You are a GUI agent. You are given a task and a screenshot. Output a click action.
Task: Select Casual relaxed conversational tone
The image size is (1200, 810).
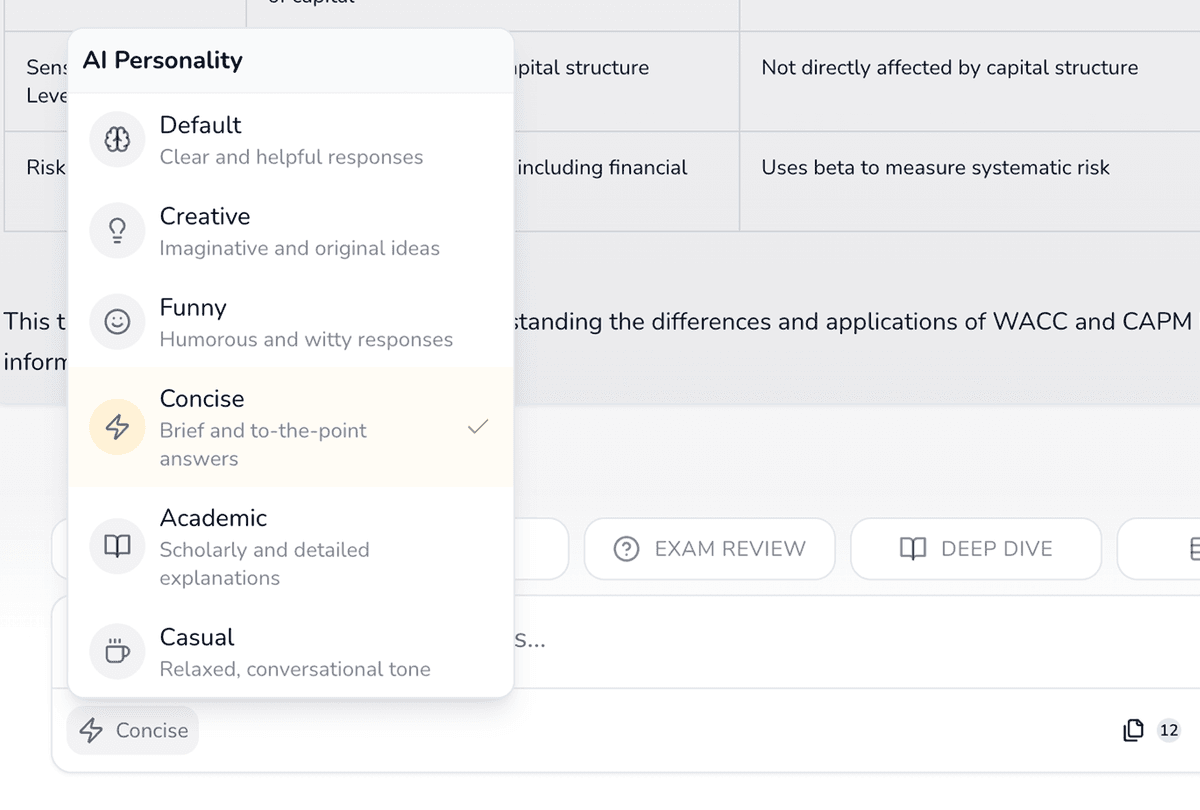pyautogui.click(x=290, y=652)
